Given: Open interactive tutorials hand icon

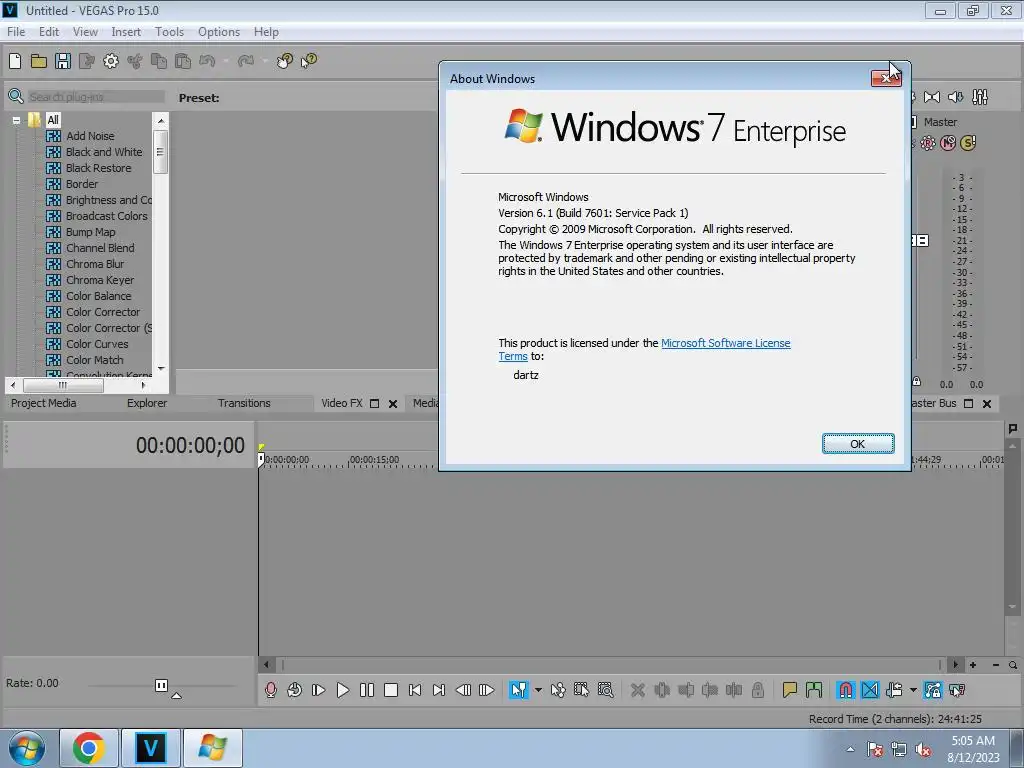Looking at the screenshot, I should [285, 61].
